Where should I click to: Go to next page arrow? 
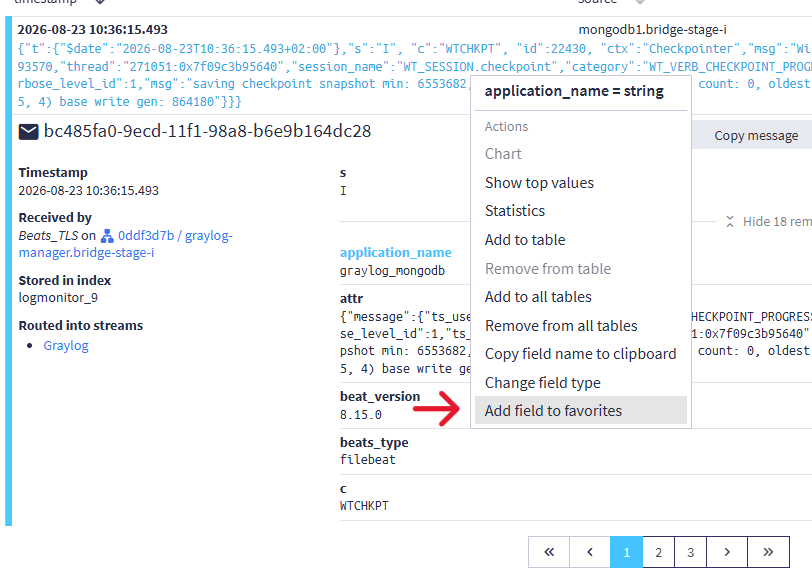727,552
